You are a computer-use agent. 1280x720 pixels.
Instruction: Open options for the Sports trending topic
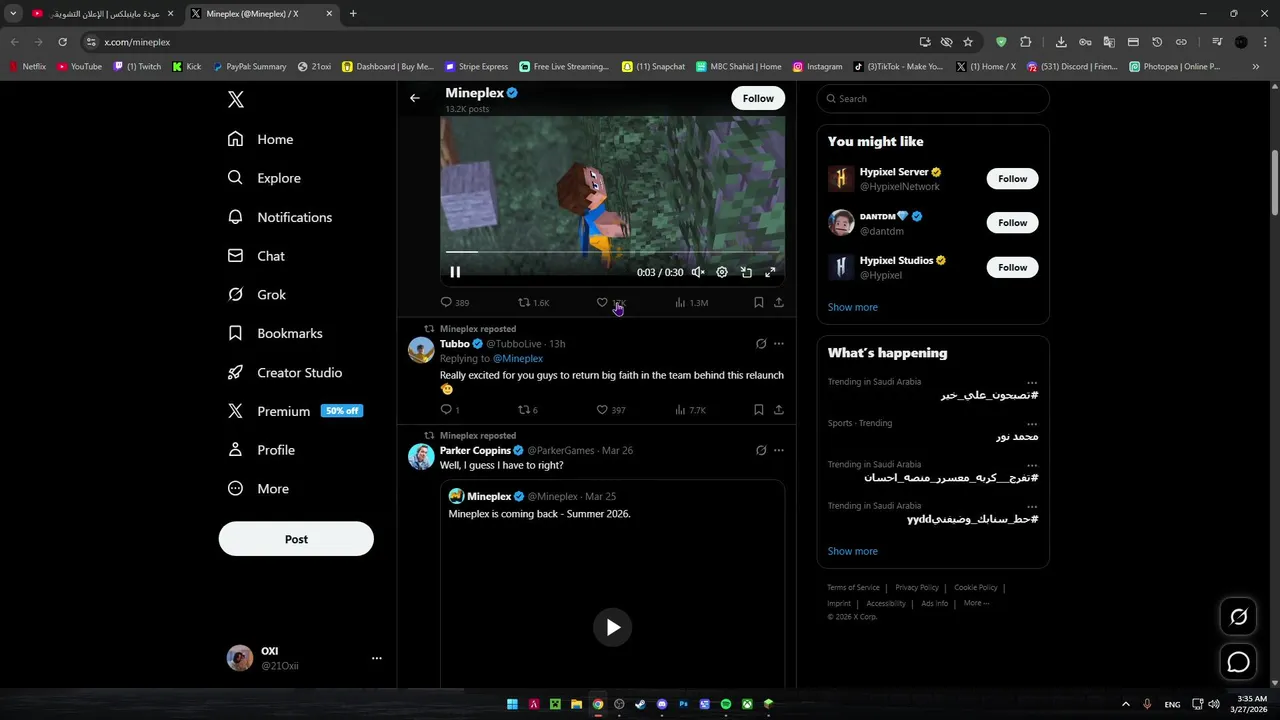1032,424
